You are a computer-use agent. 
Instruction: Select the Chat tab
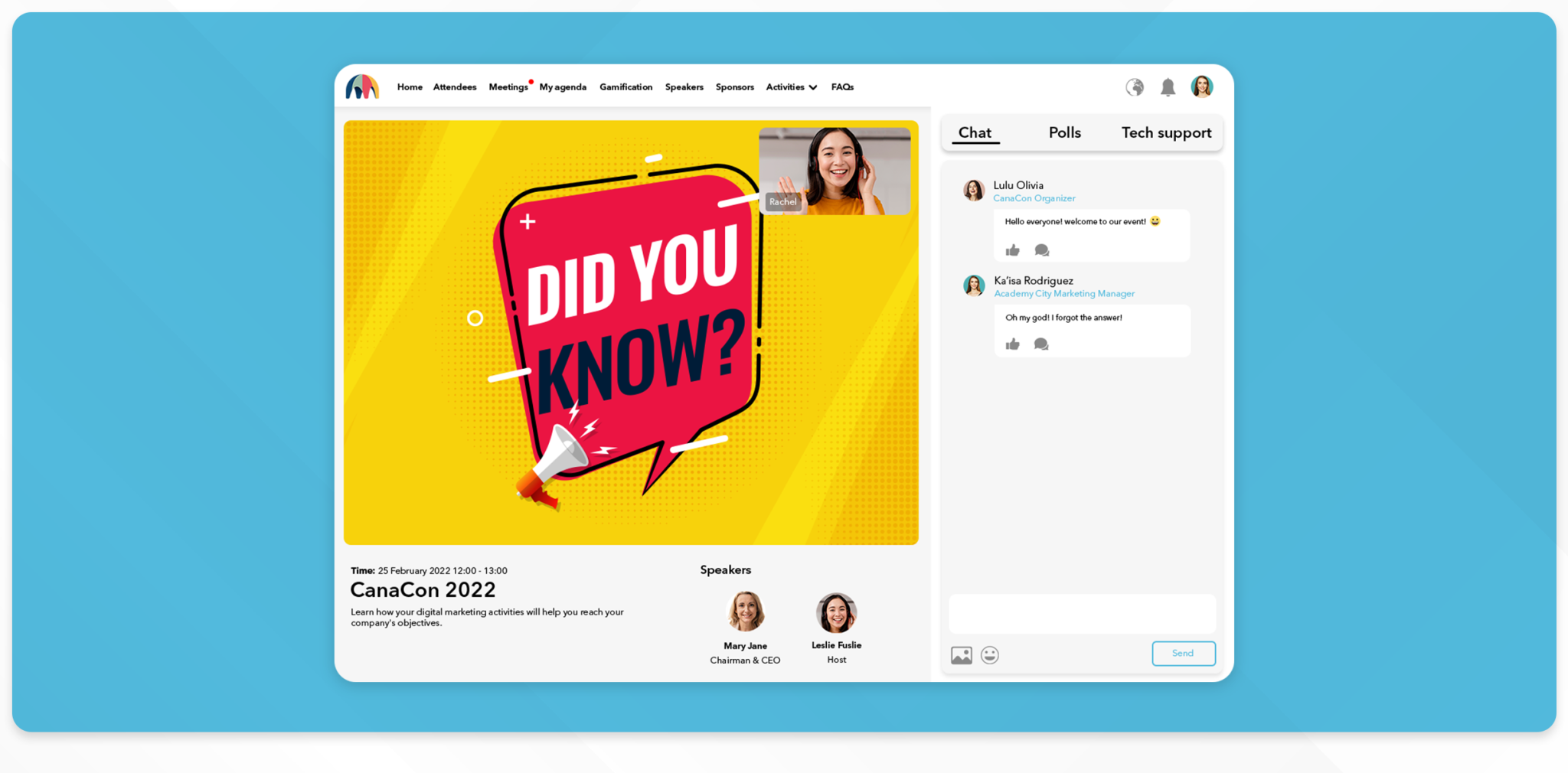975,132
